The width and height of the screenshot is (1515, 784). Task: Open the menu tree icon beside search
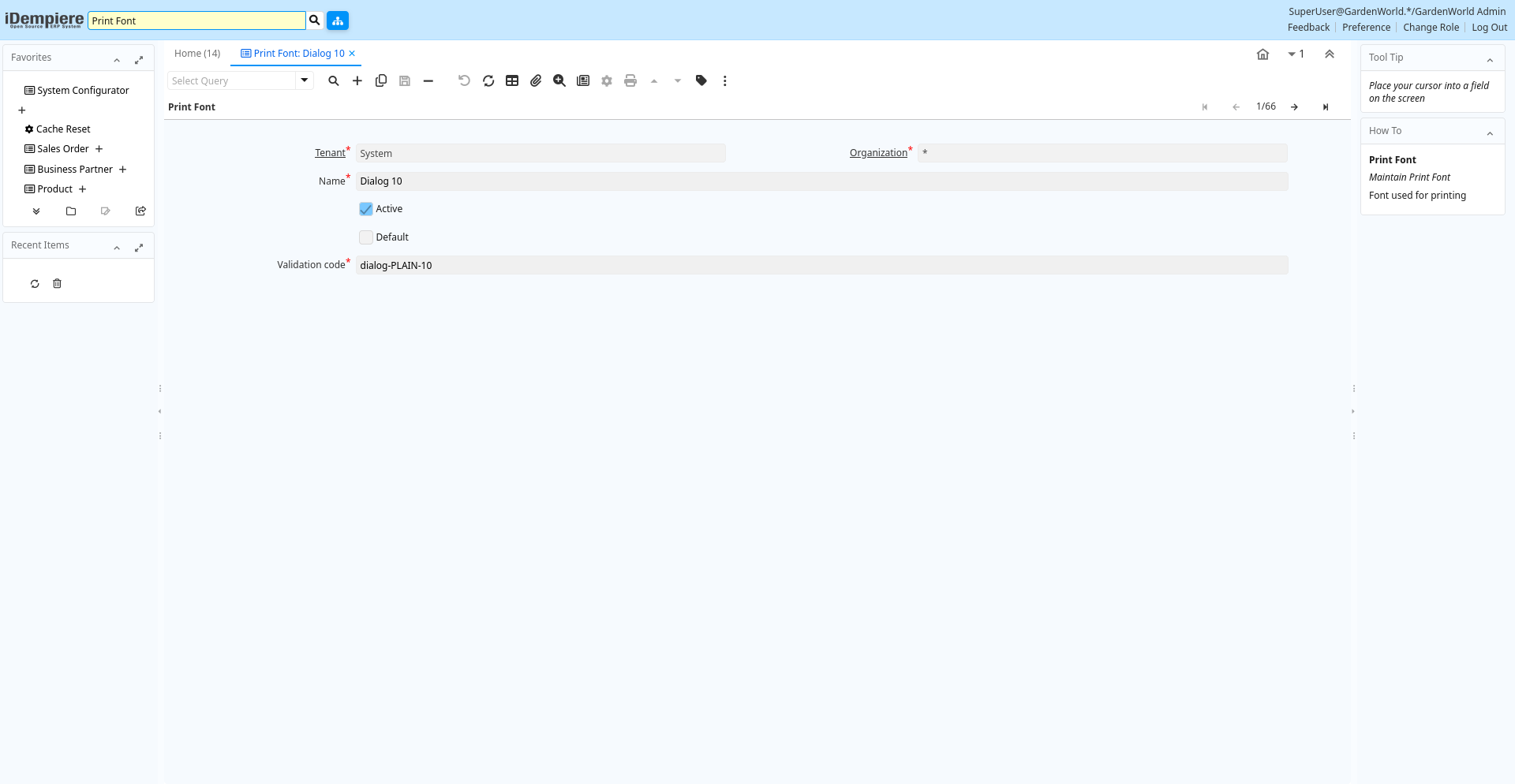(x=338, y=21)
